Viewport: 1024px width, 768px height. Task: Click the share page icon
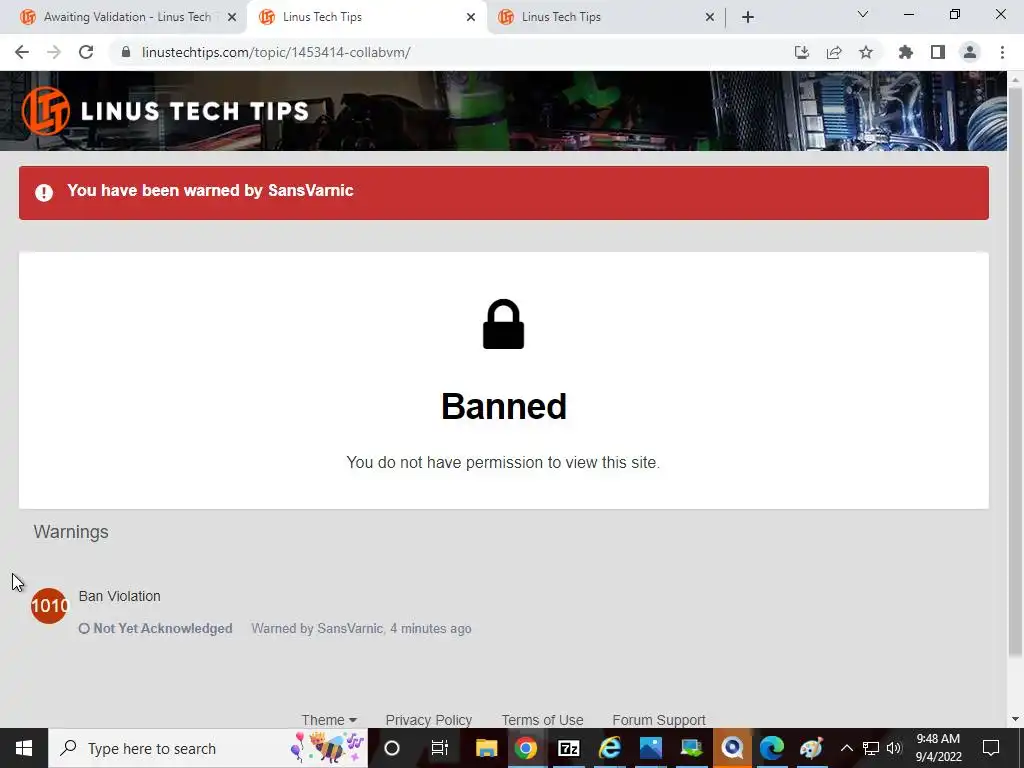(834, 52)
